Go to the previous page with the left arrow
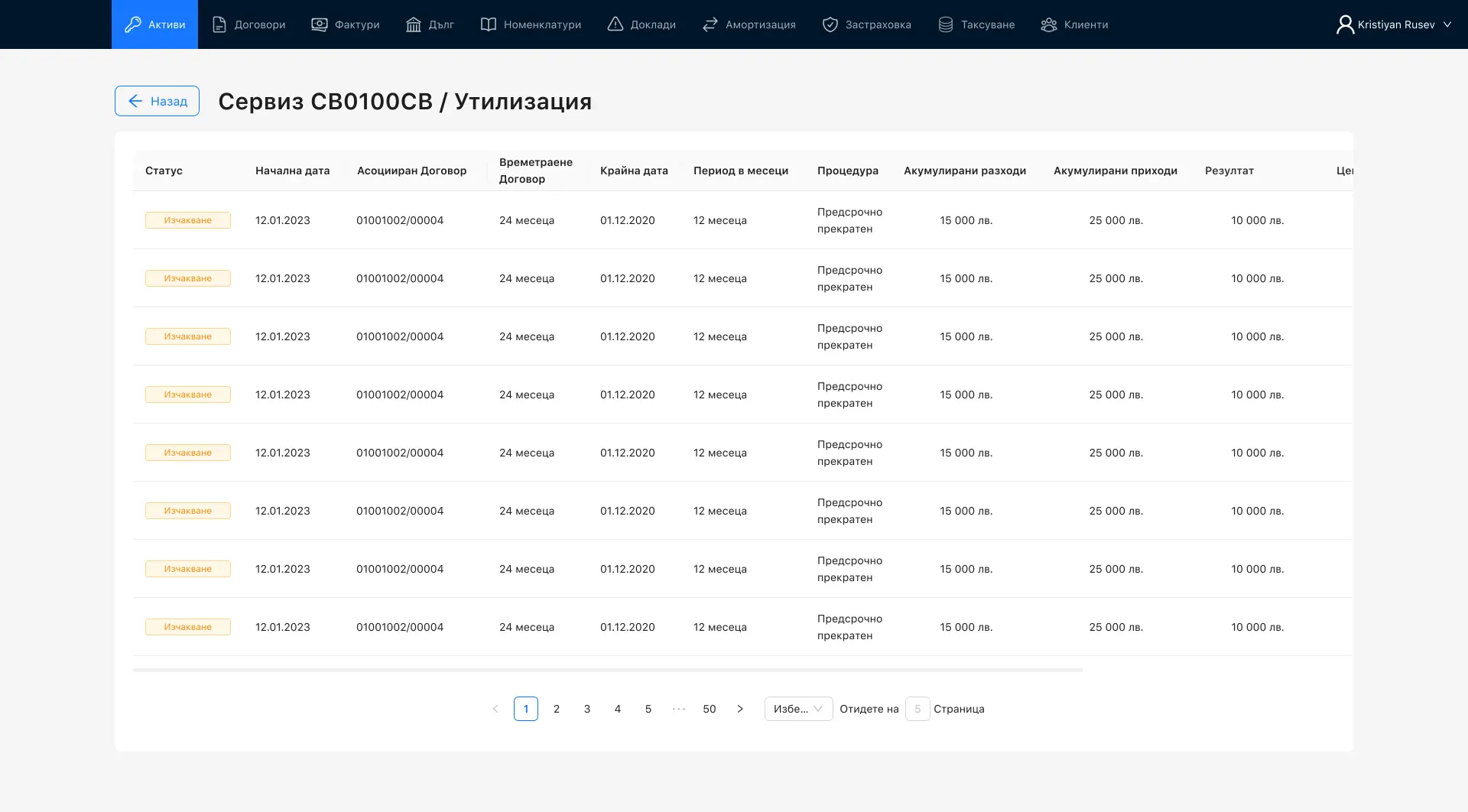This screenshot has width=1468, height=812. 495,709
